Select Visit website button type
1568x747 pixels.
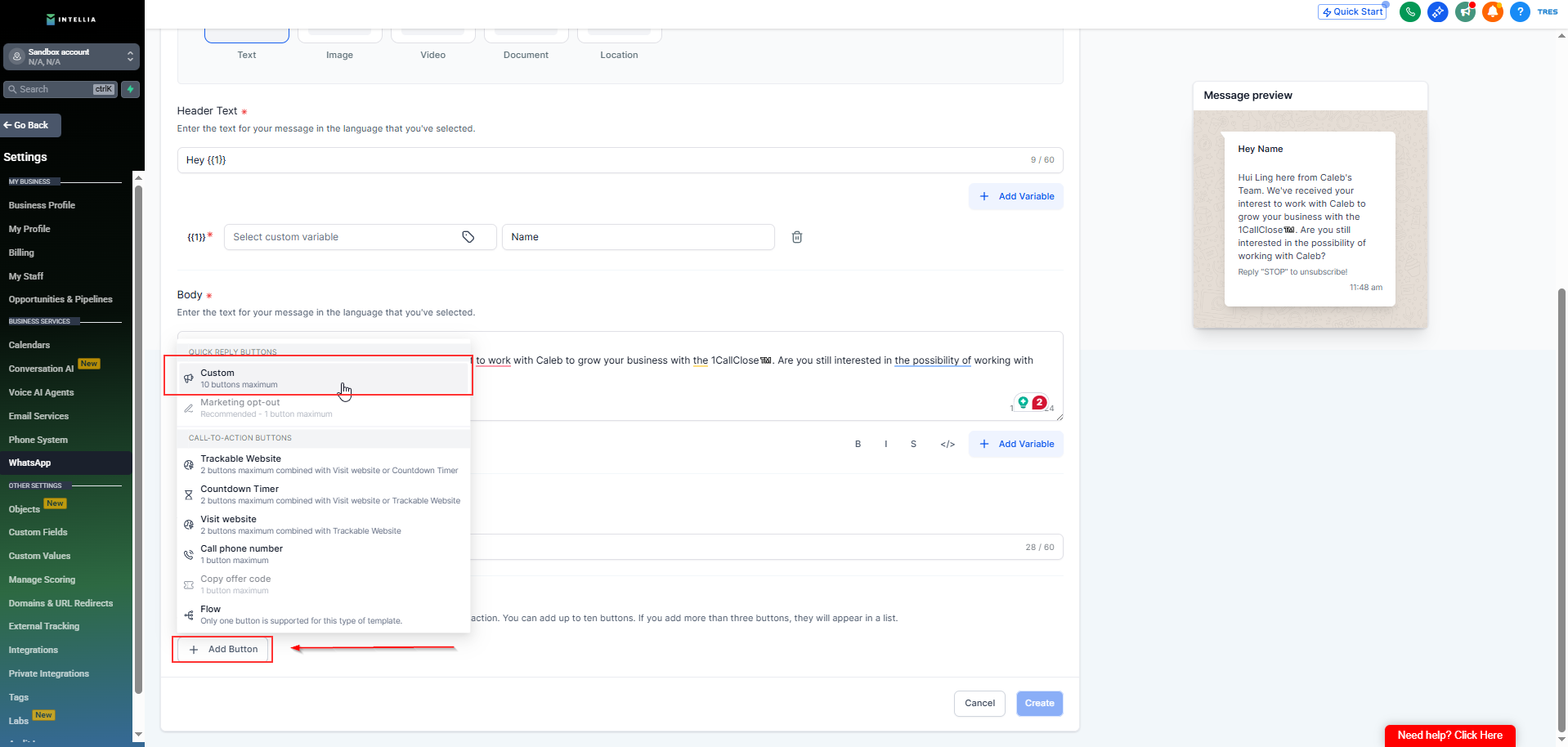324,525
